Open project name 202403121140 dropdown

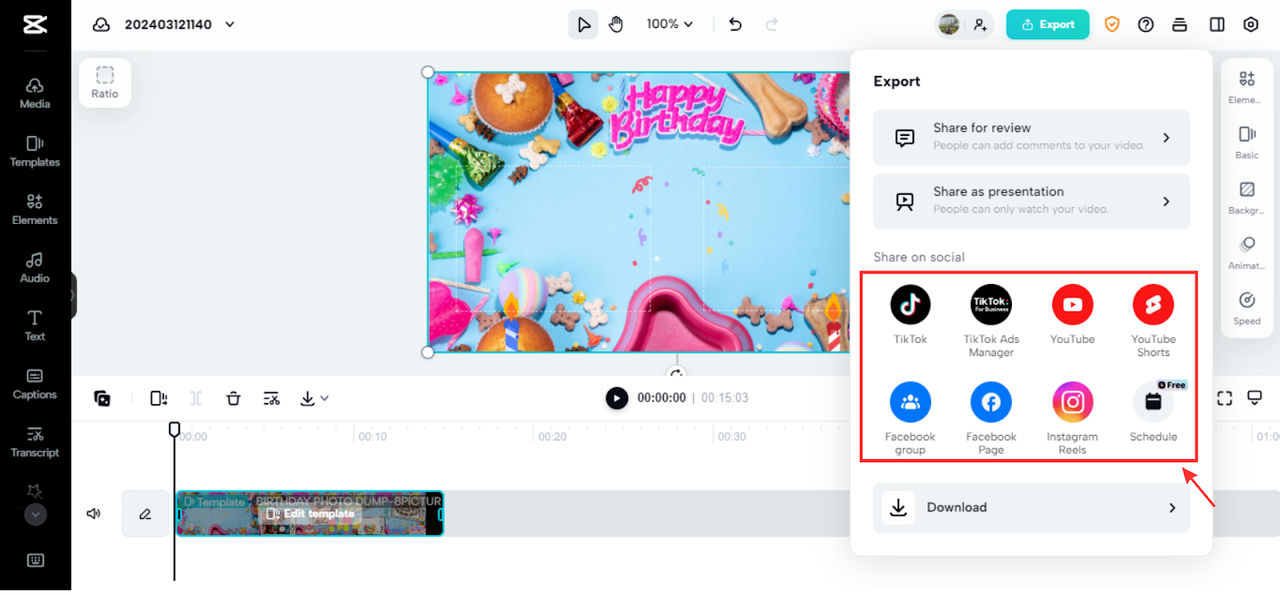(x=180, y=25)
